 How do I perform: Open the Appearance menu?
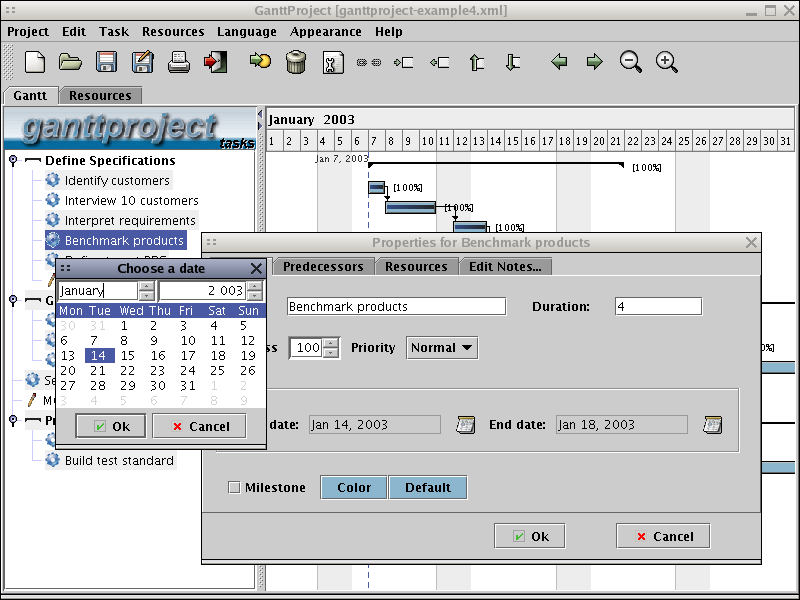pos(326,32)
